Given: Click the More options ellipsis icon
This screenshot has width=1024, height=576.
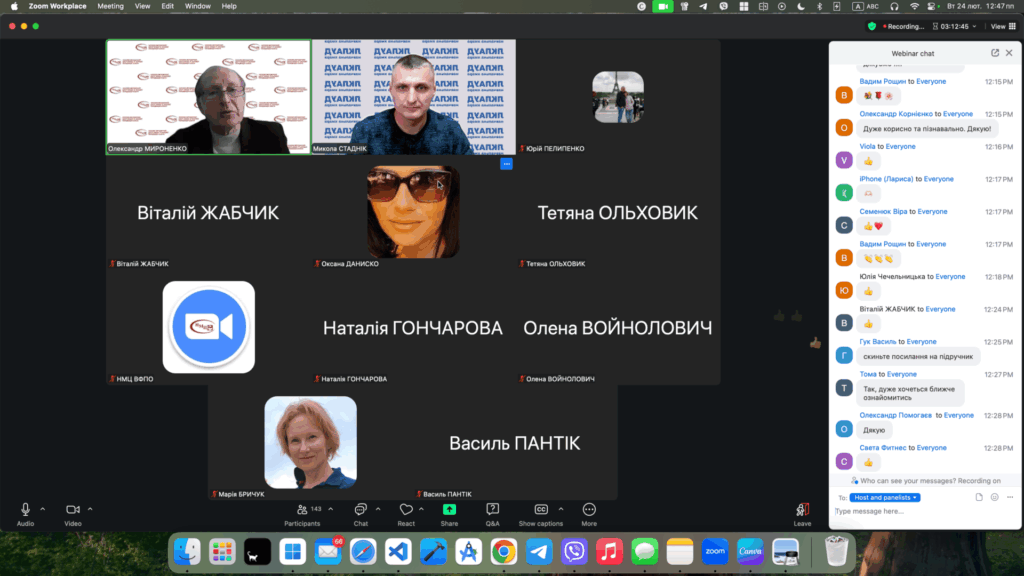Looking at the screenshot, I should tap(589, 510).
